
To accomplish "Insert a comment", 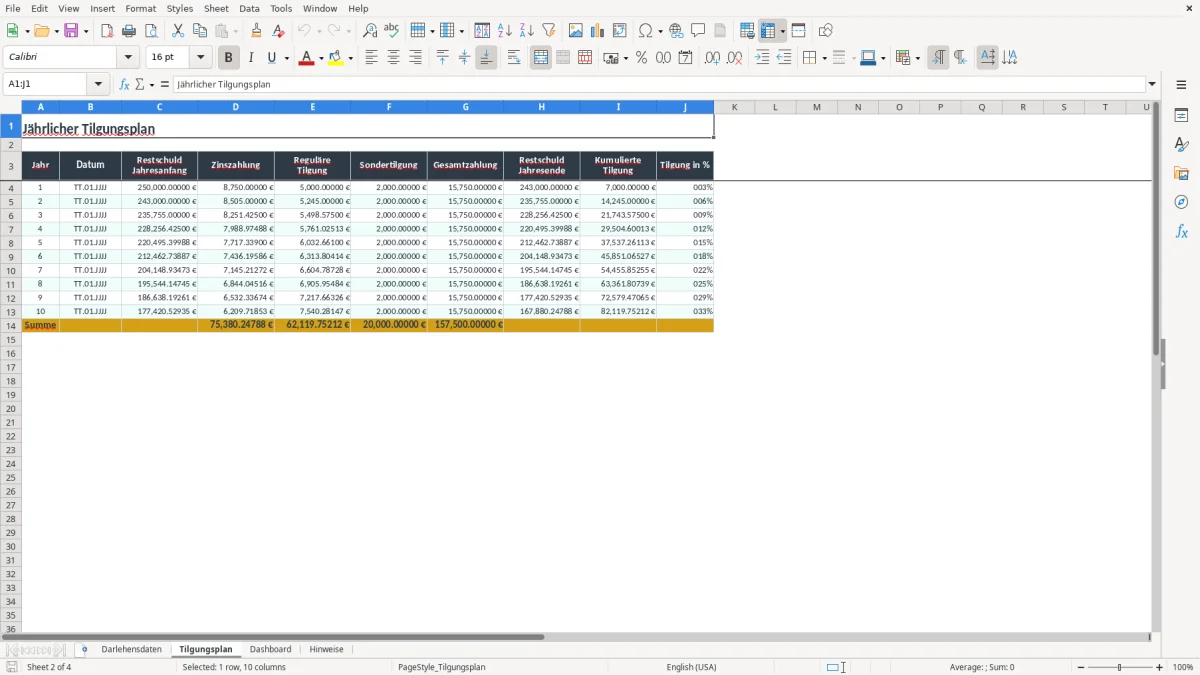I will [698, 31].
